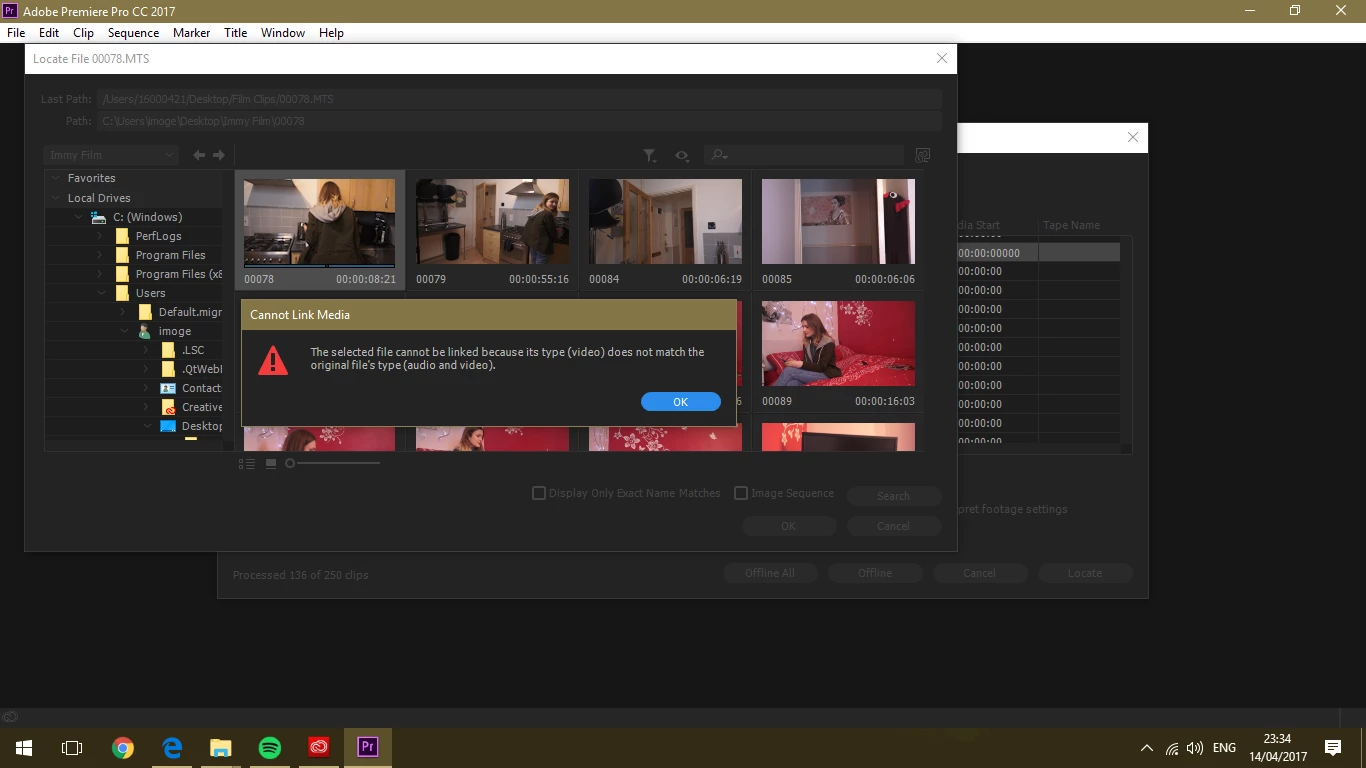1366x768 pixels.
Task: Select clip thumbnail 00084
Action: tap(665, 224)
